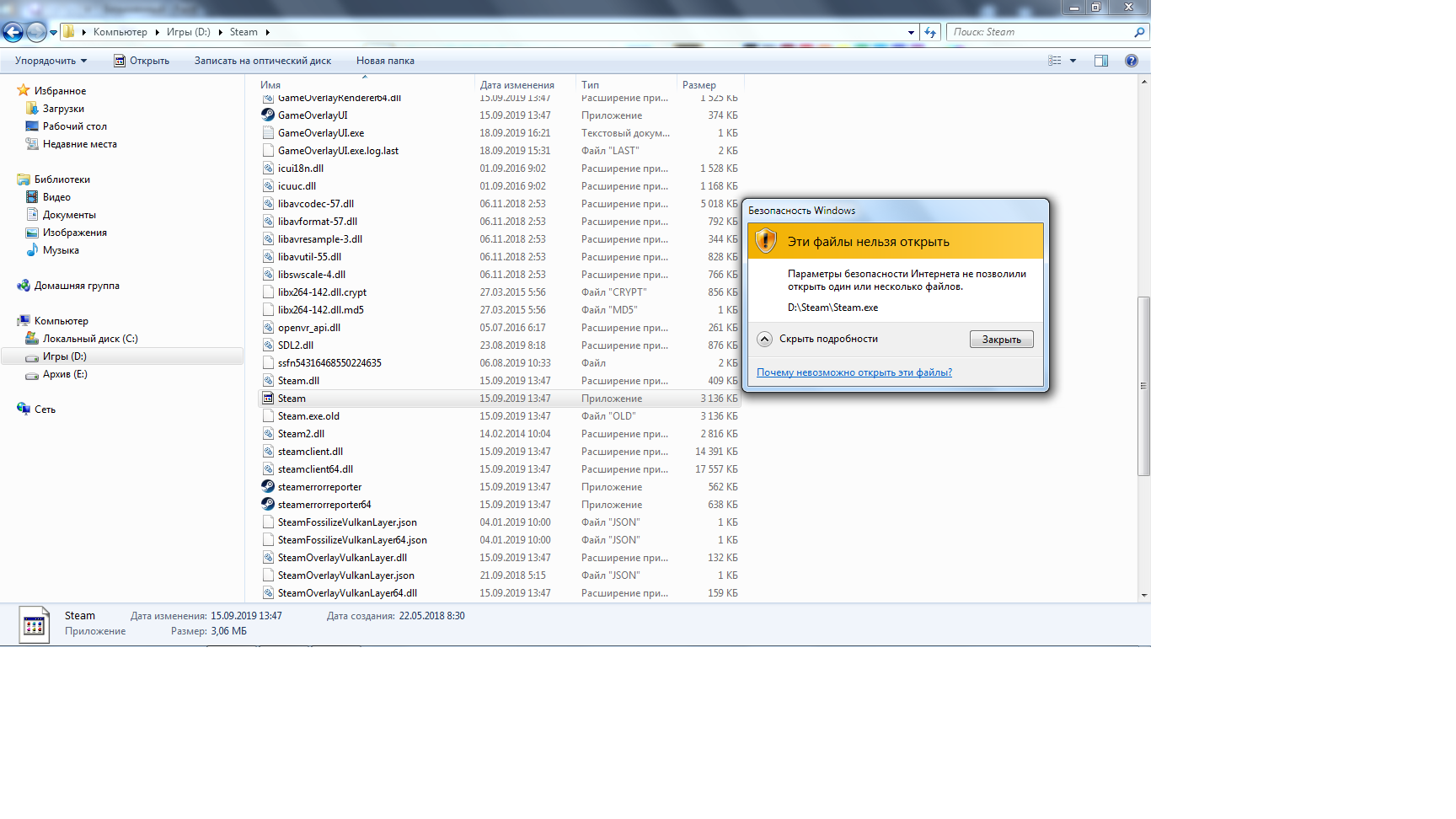Image resolution: width=1456 pixels, height=819 pixels.
Task: Go back with the Explorer back arrow
Action: (13, 32)
